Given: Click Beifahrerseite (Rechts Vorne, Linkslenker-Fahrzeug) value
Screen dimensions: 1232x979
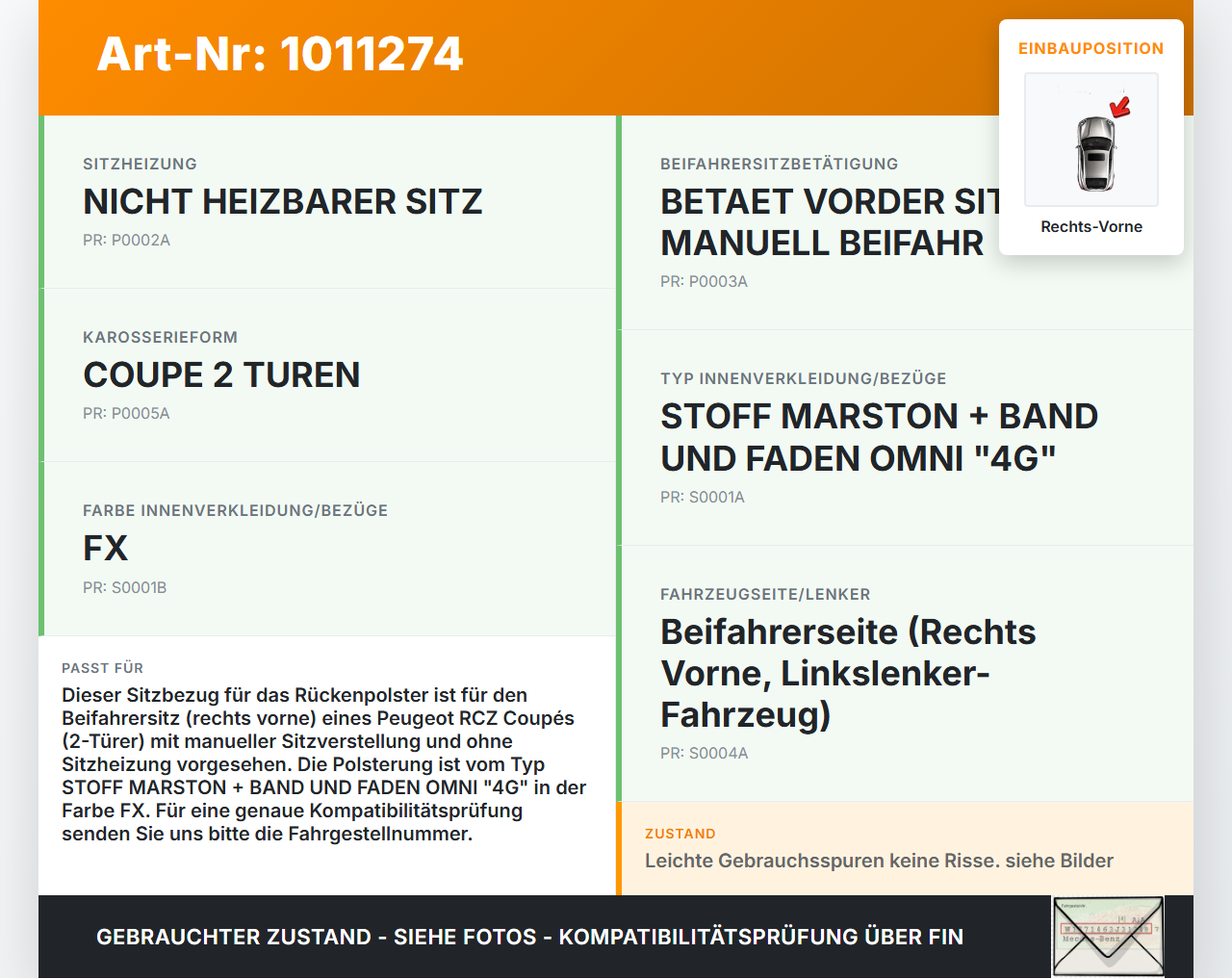Looking at the screenshot, I should pyautogui.click(x=848, y=673).
